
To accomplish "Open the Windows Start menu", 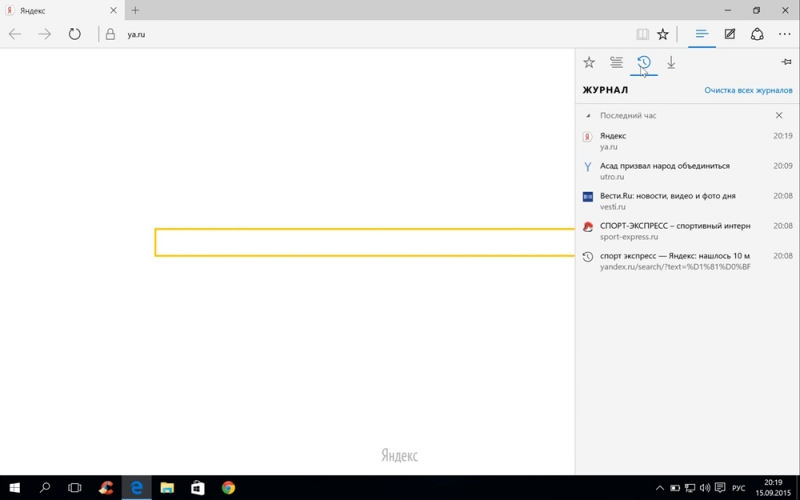I will [x=14, y=488].
